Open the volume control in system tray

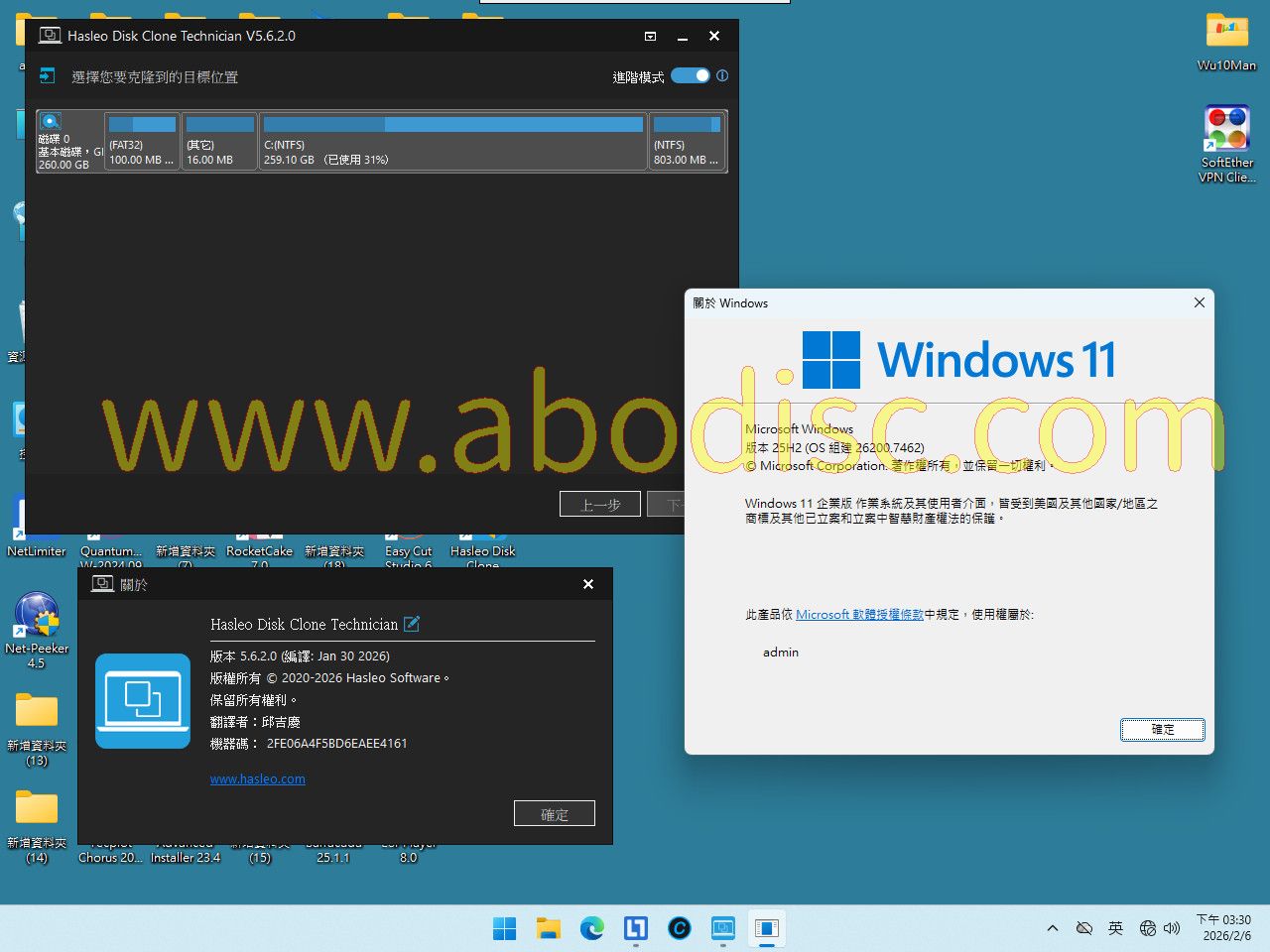pos(1172,928)
